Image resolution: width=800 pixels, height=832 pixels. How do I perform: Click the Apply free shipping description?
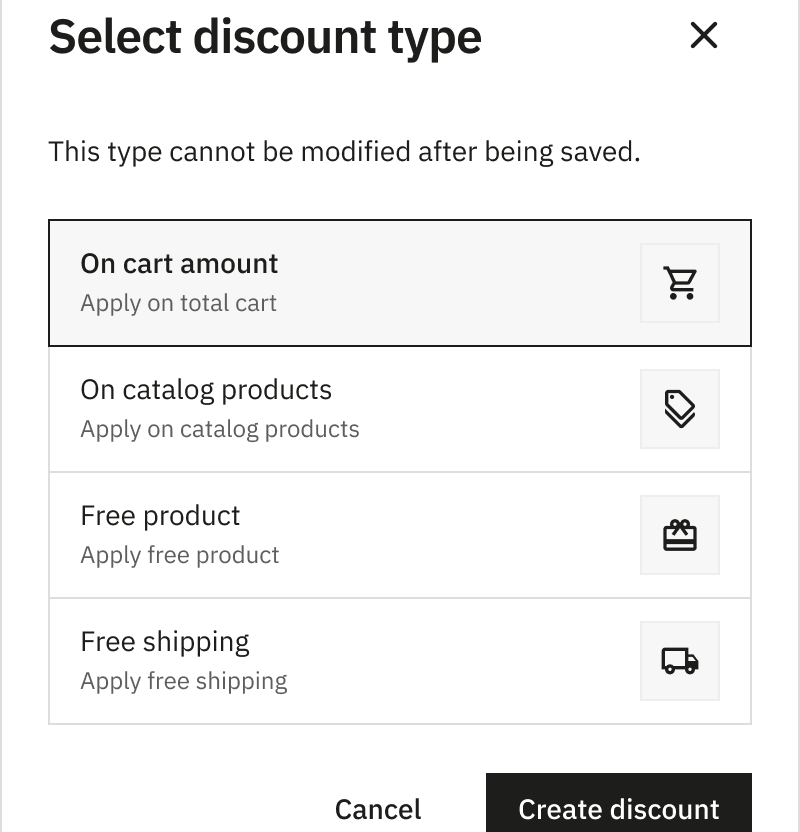[184, 681]
